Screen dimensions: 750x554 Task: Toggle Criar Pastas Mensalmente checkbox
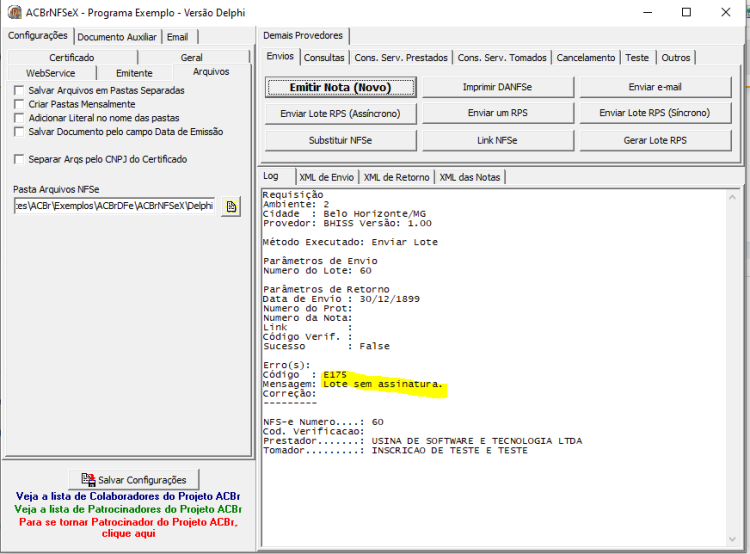click(19, 104)
